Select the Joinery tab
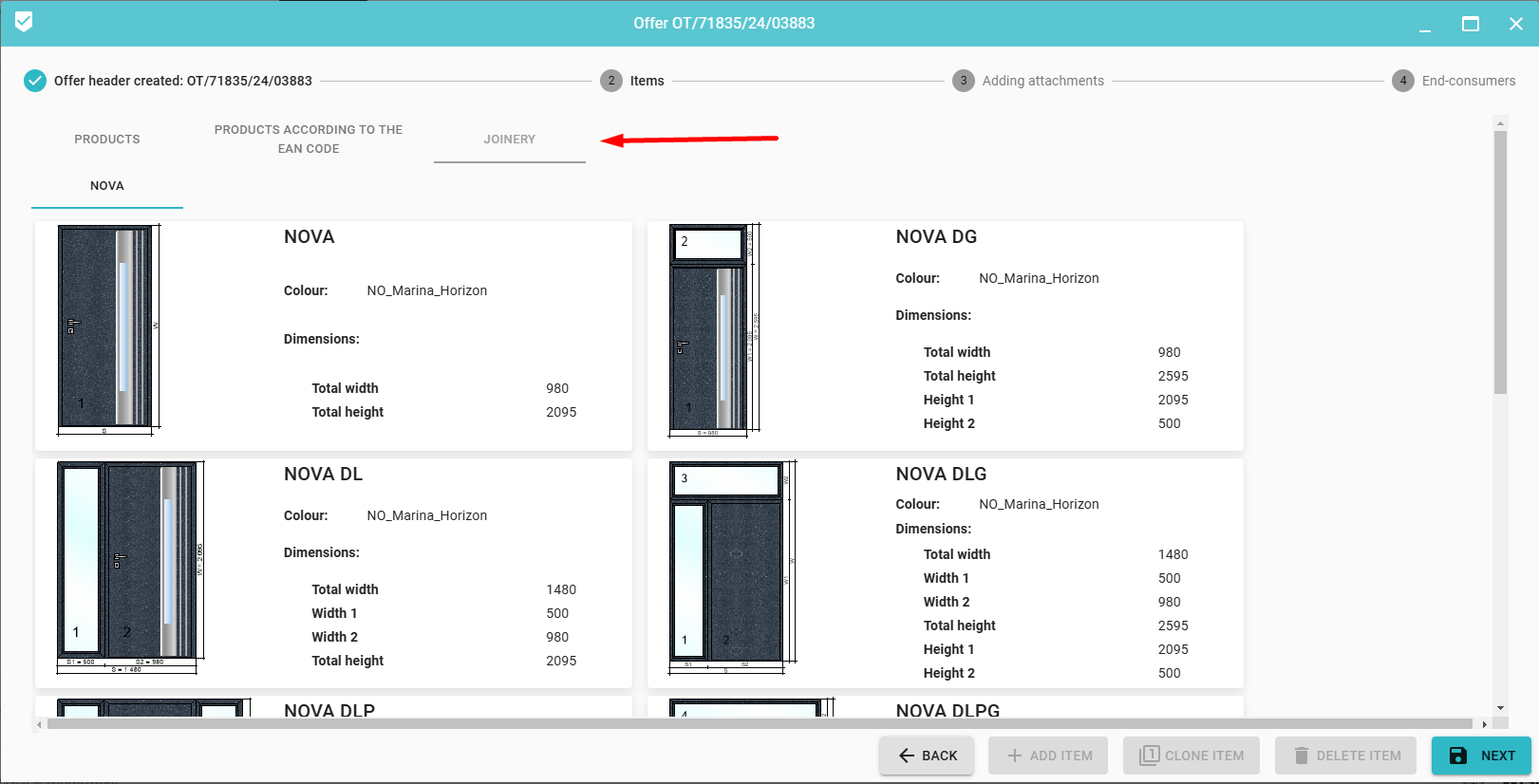The width and height of the screenshot is (1539, 784). coord(510,139)
